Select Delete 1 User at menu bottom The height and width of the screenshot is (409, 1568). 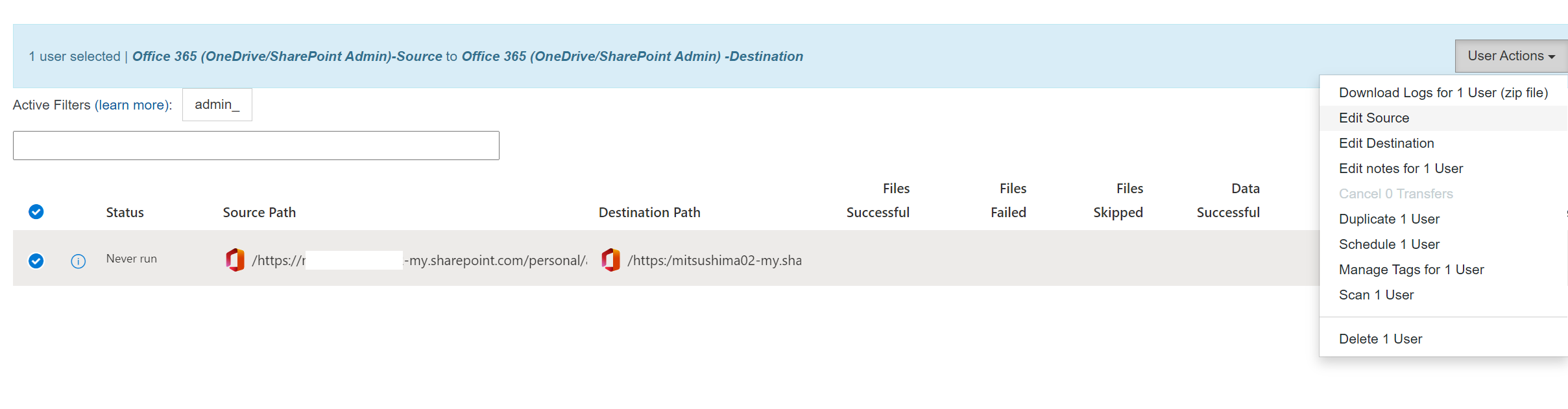(x=1380, y=339)
